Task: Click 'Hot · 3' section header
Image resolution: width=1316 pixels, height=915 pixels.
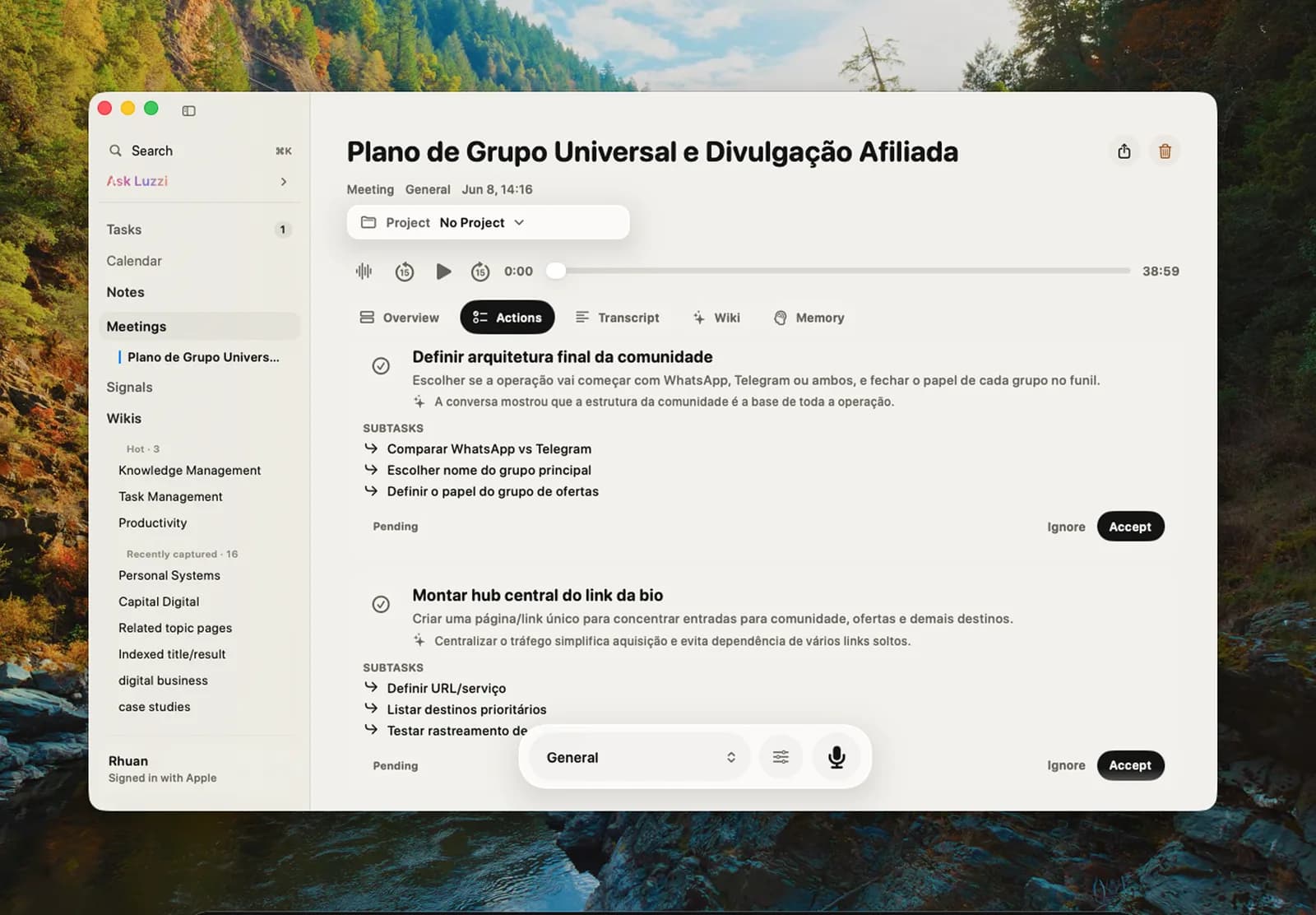Action: [x=143, y=449]
